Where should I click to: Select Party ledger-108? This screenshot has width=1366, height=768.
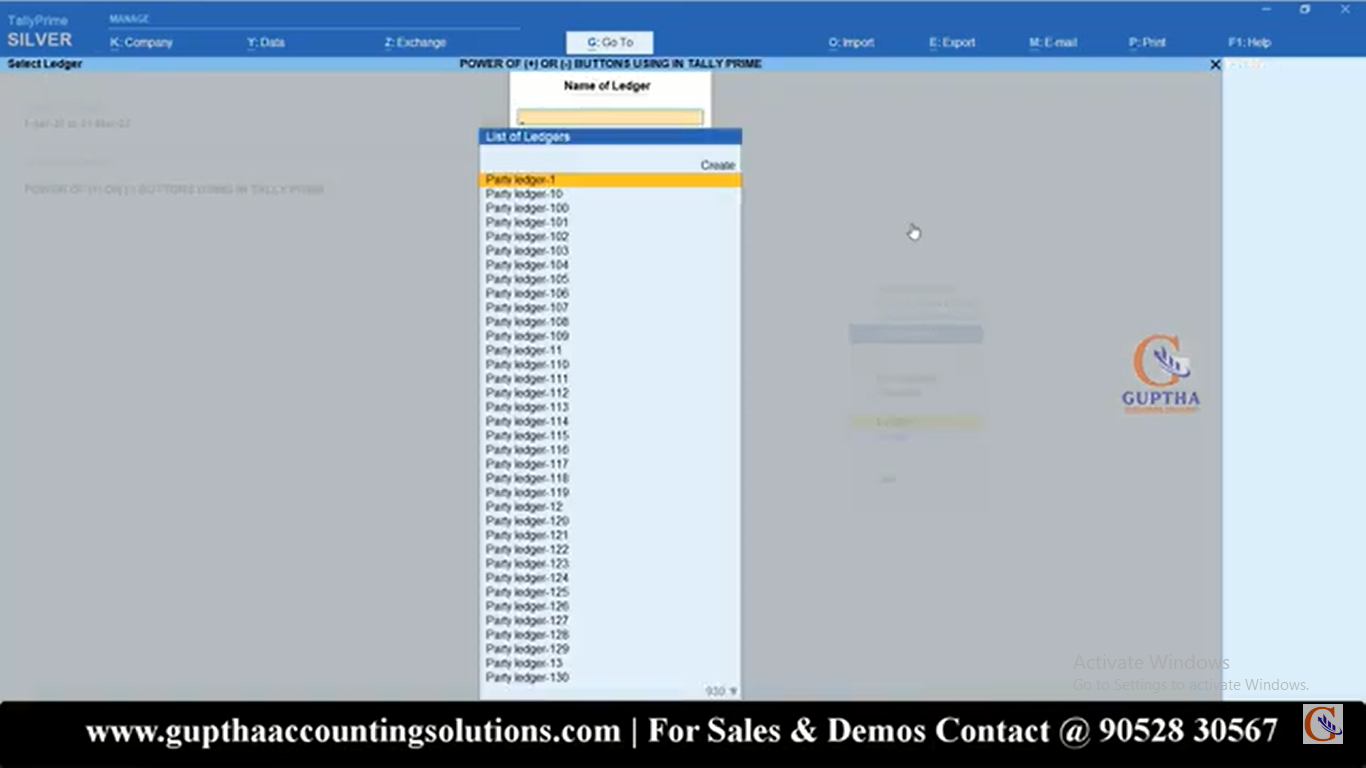(610, 322)
